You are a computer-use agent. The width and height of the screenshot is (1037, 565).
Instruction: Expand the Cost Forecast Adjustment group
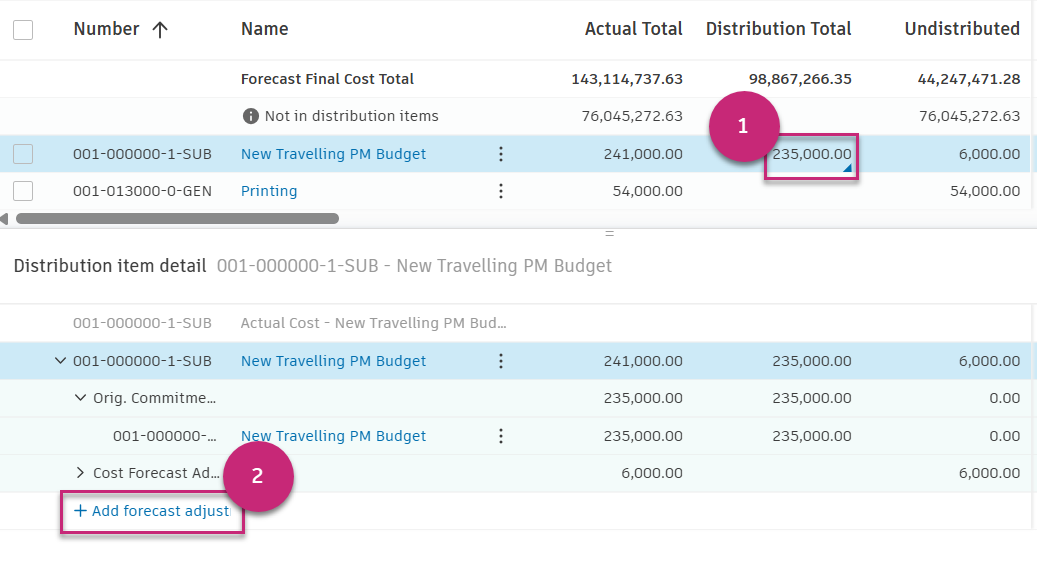(x=80, y=473)
